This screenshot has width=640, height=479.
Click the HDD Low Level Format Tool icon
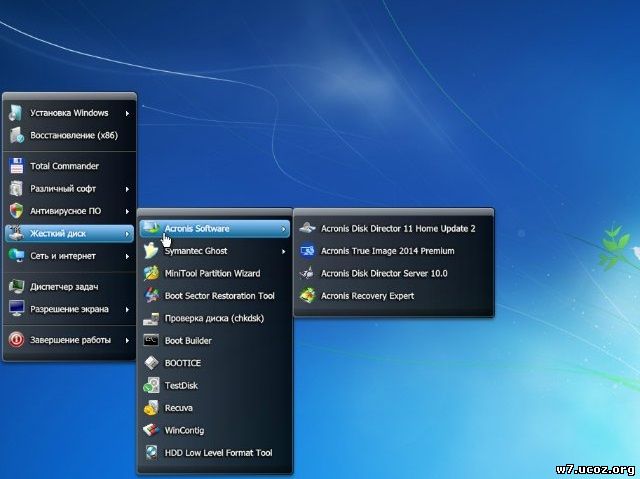click(x=151, y=453)
